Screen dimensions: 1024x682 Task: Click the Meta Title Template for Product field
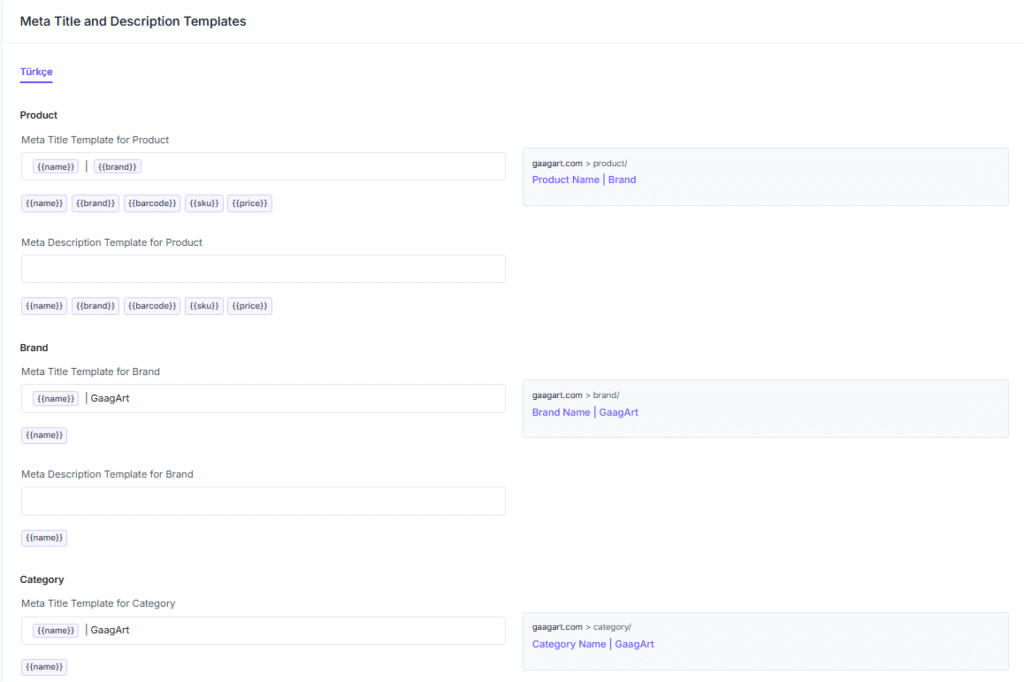point(320,167)
